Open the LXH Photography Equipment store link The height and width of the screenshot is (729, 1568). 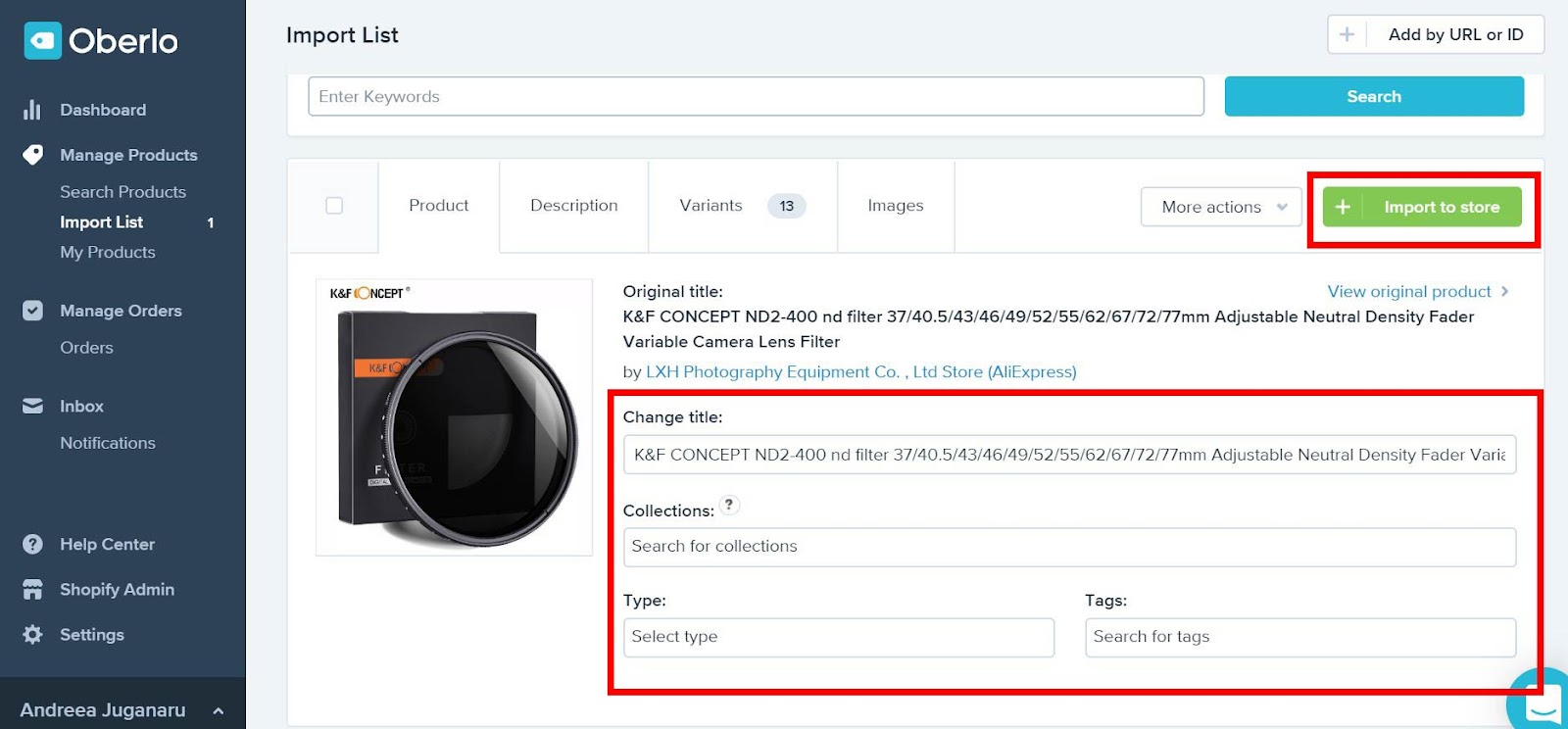point(860,371)
